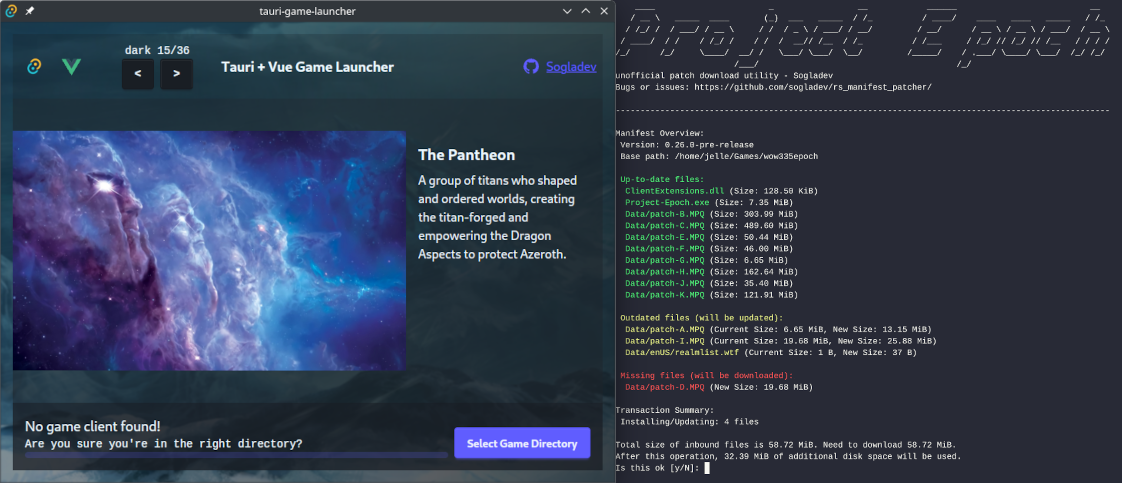This screenshot has width=1122, height=483.
Task: Click the Tauri logo icon
Action: 34,67
